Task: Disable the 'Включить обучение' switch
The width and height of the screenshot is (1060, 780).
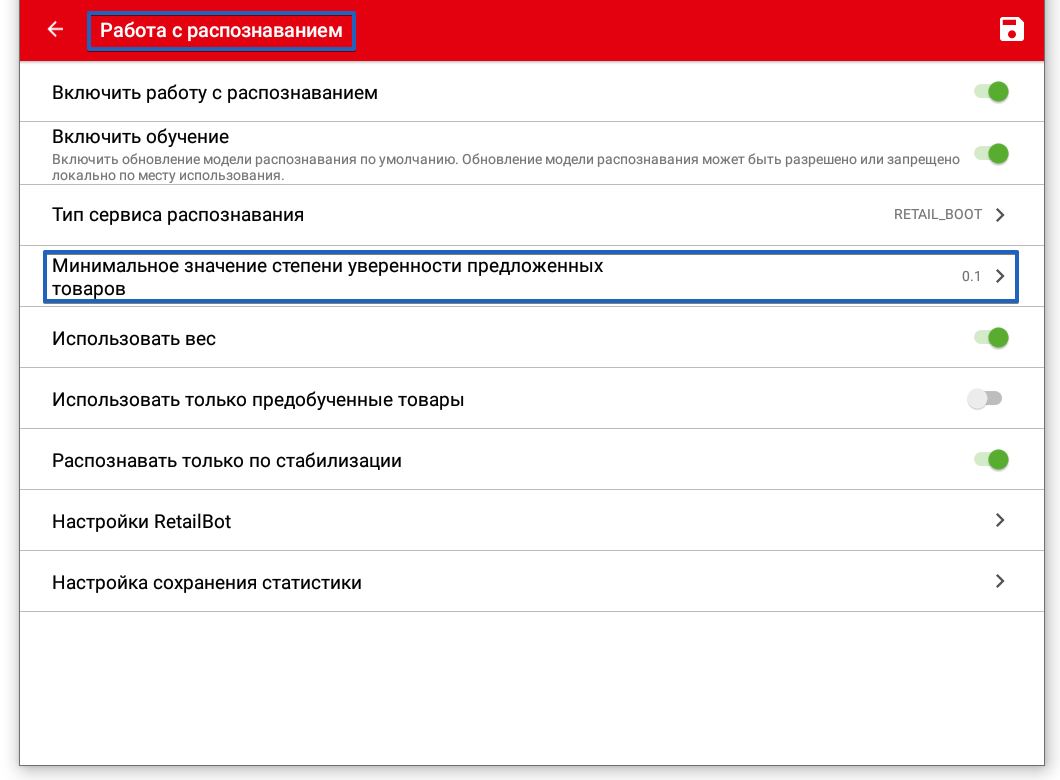Action: tap(991, 154)
